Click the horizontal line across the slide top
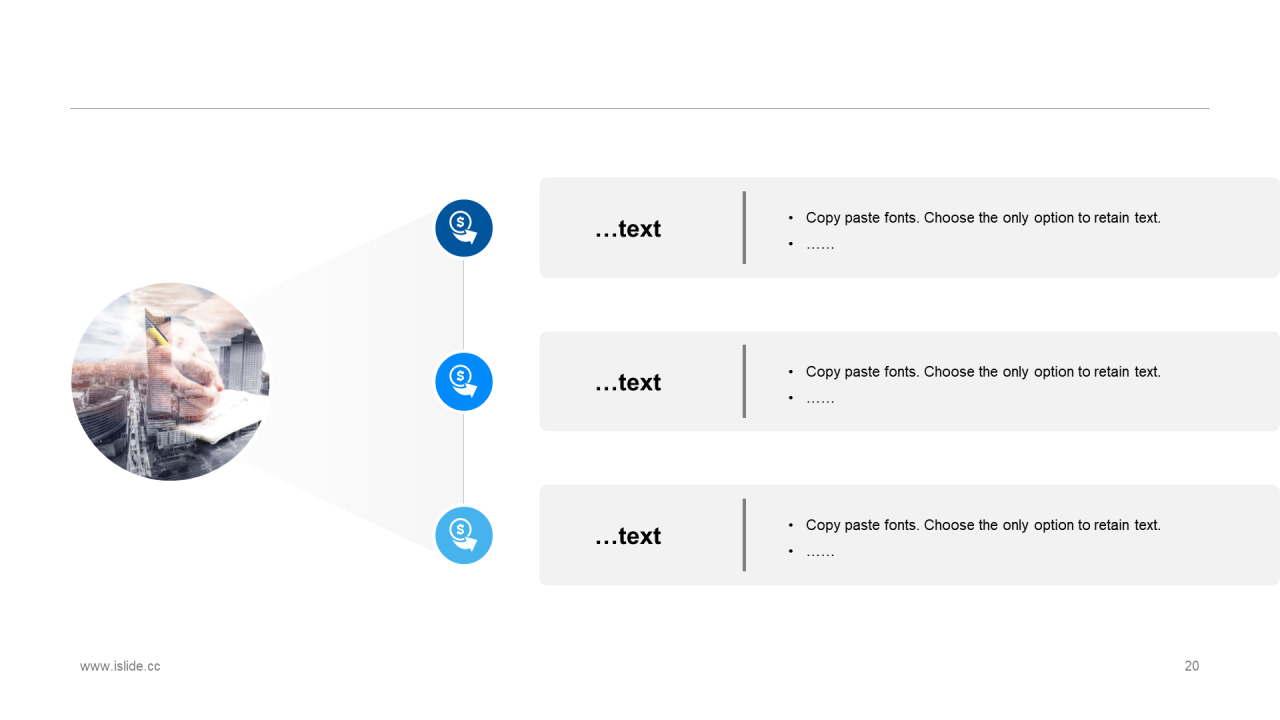 coord(640,108)
